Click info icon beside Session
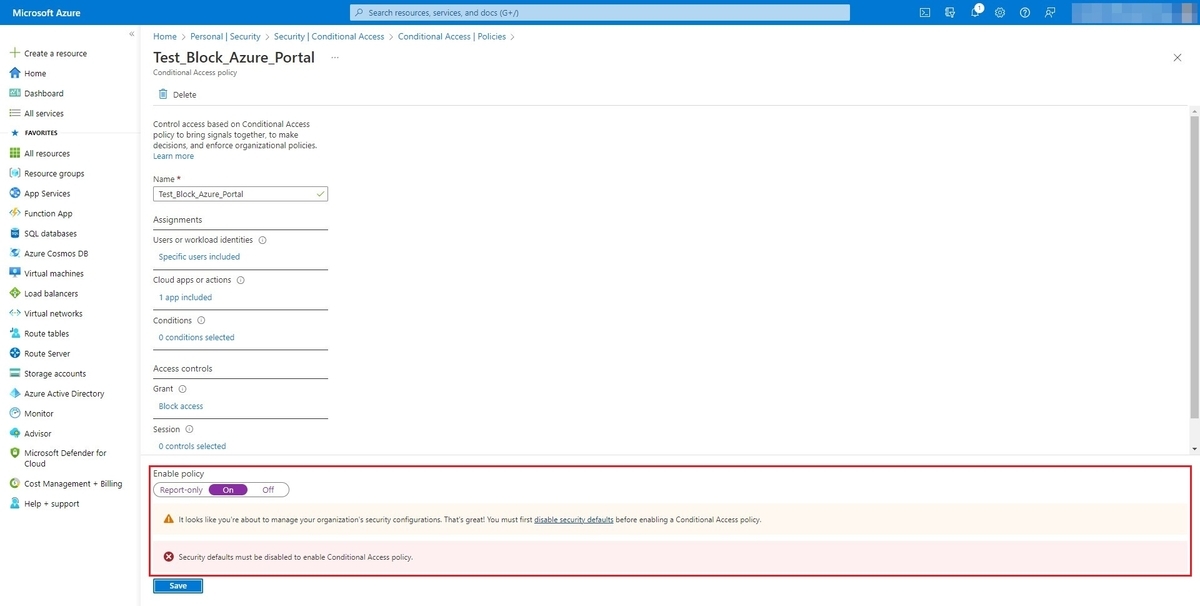 coord(189,429)
